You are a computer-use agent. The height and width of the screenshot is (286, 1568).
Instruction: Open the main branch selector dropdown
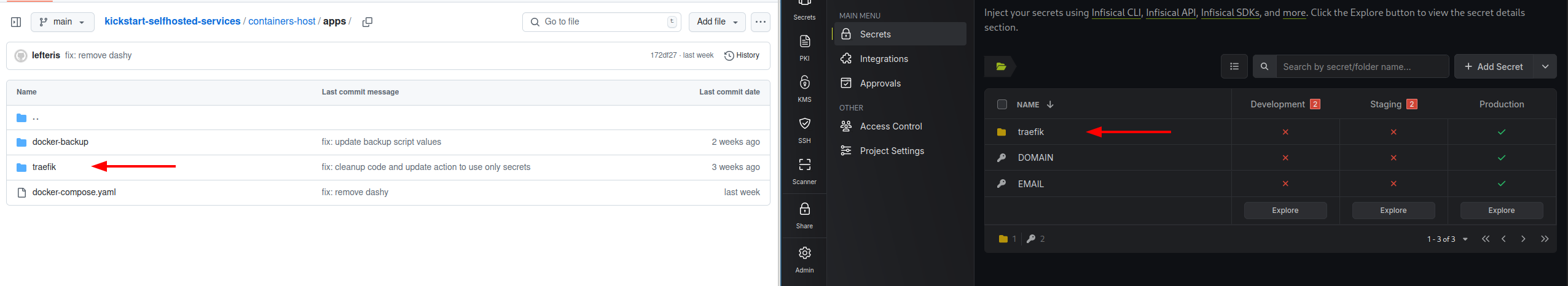pos(63,22)
